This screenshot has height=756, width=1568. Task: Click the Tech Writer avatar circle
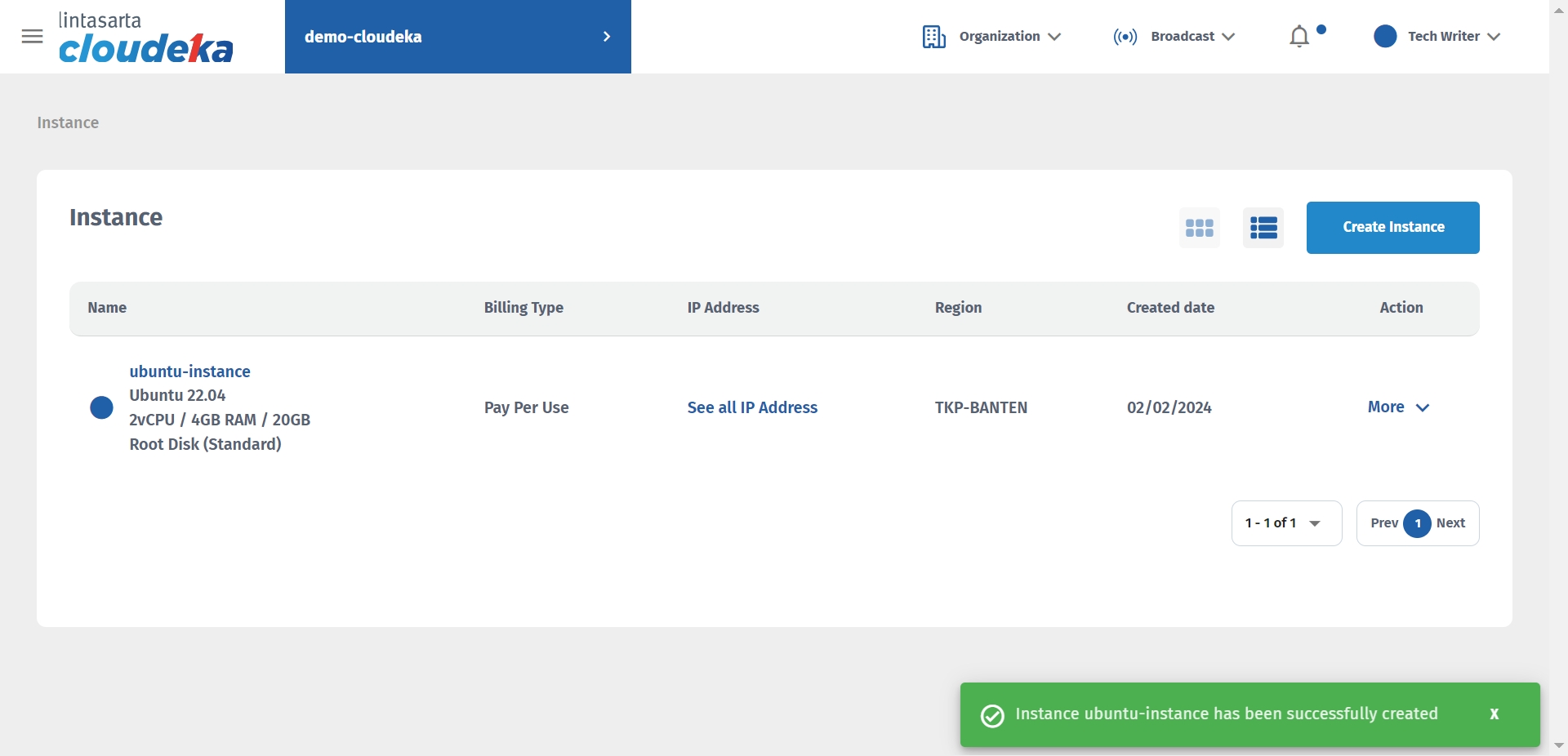[1385, 37]
